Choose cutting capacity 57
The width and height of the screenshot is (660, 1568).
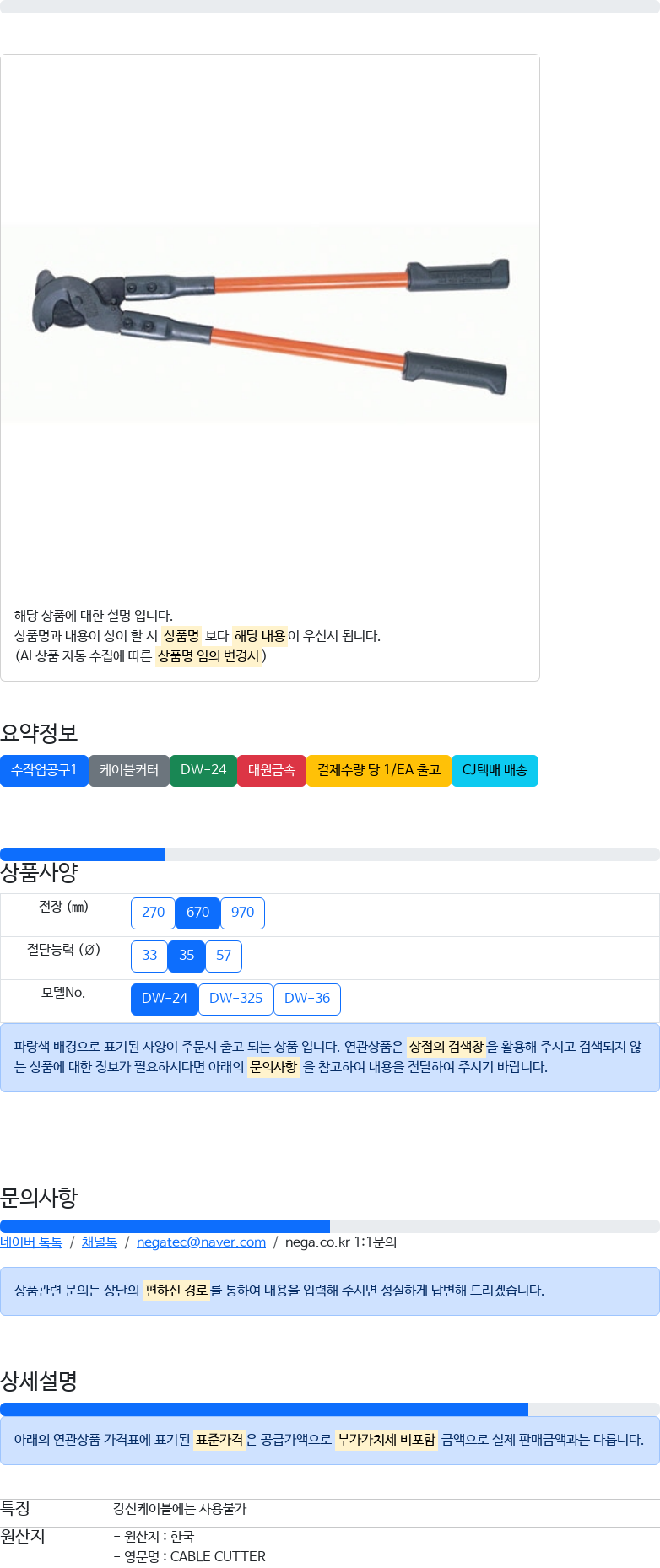224,956
